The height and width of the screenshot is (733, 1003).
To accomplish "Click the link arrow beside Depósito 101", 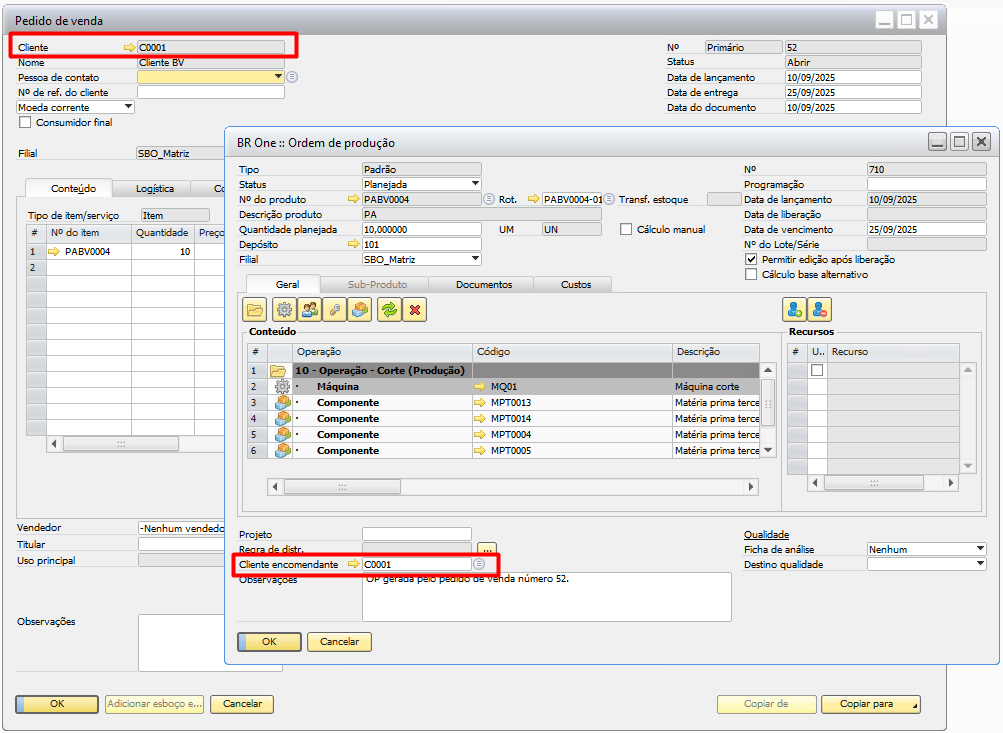I will pyautogui.click(x=352, y=244).
